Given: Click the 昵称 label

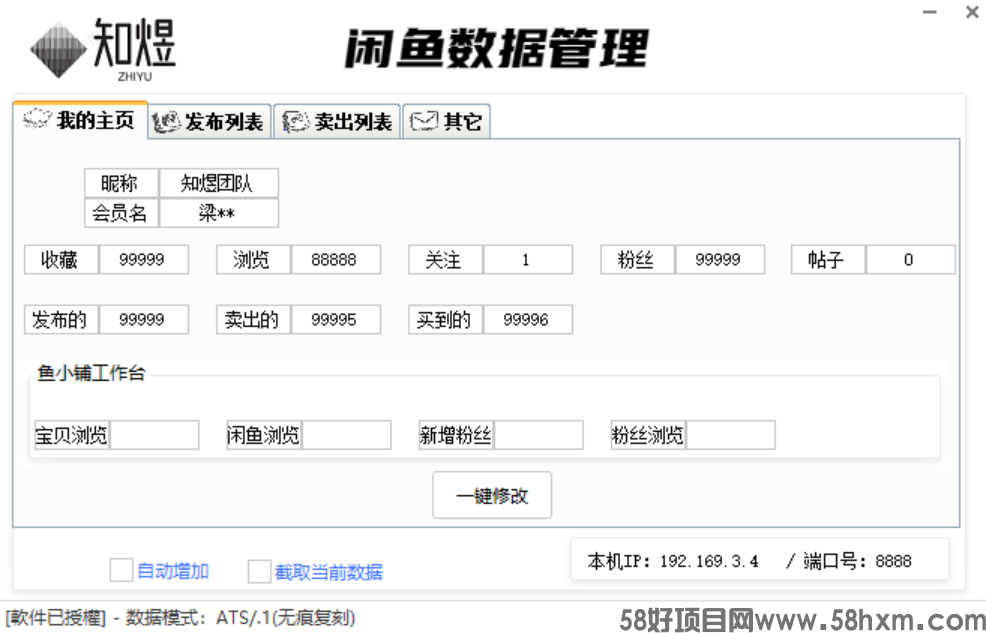Looking at the screenshot, I should [121, 184].
